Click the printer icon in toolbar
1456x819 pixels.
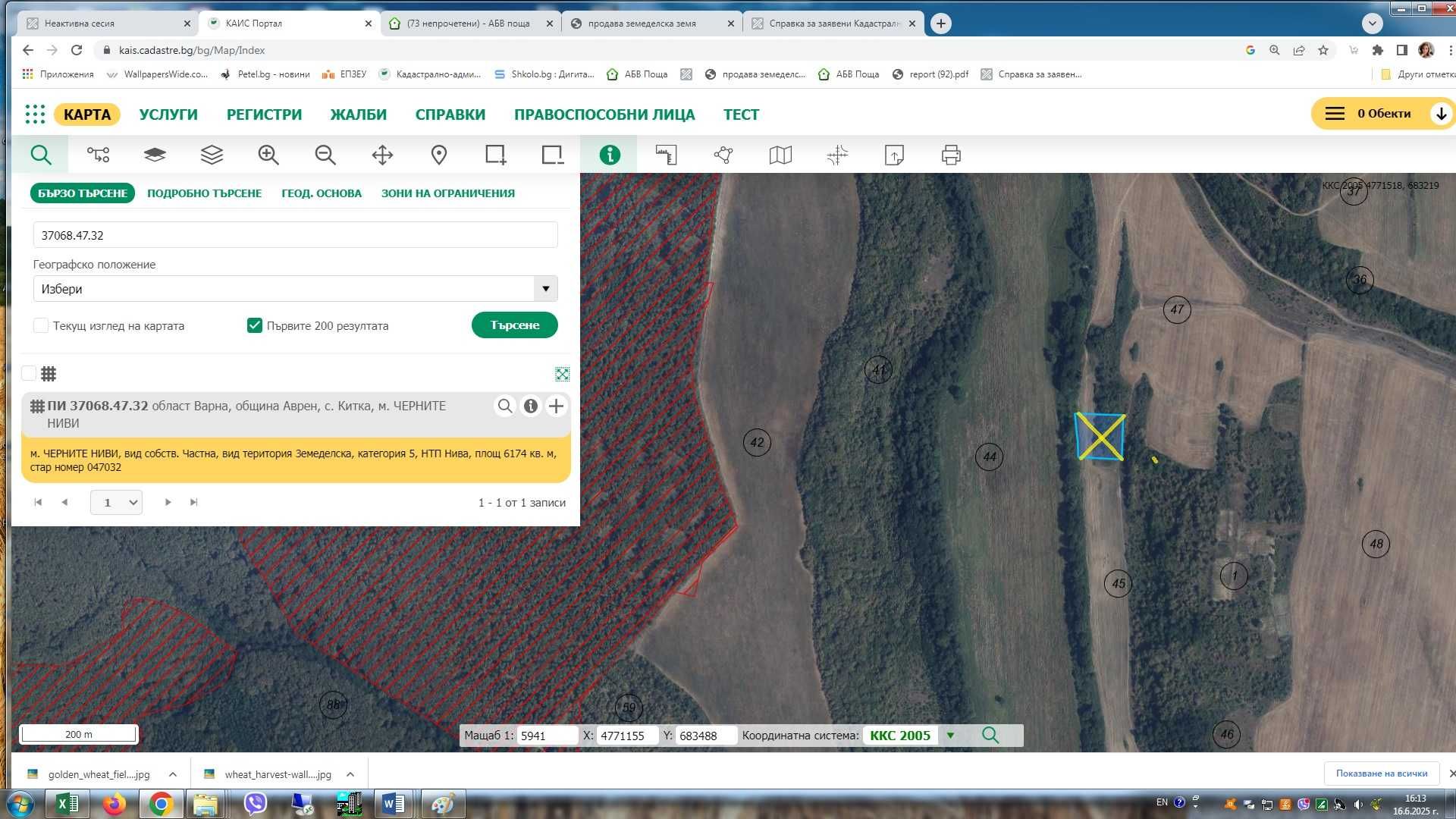(951, 155)
